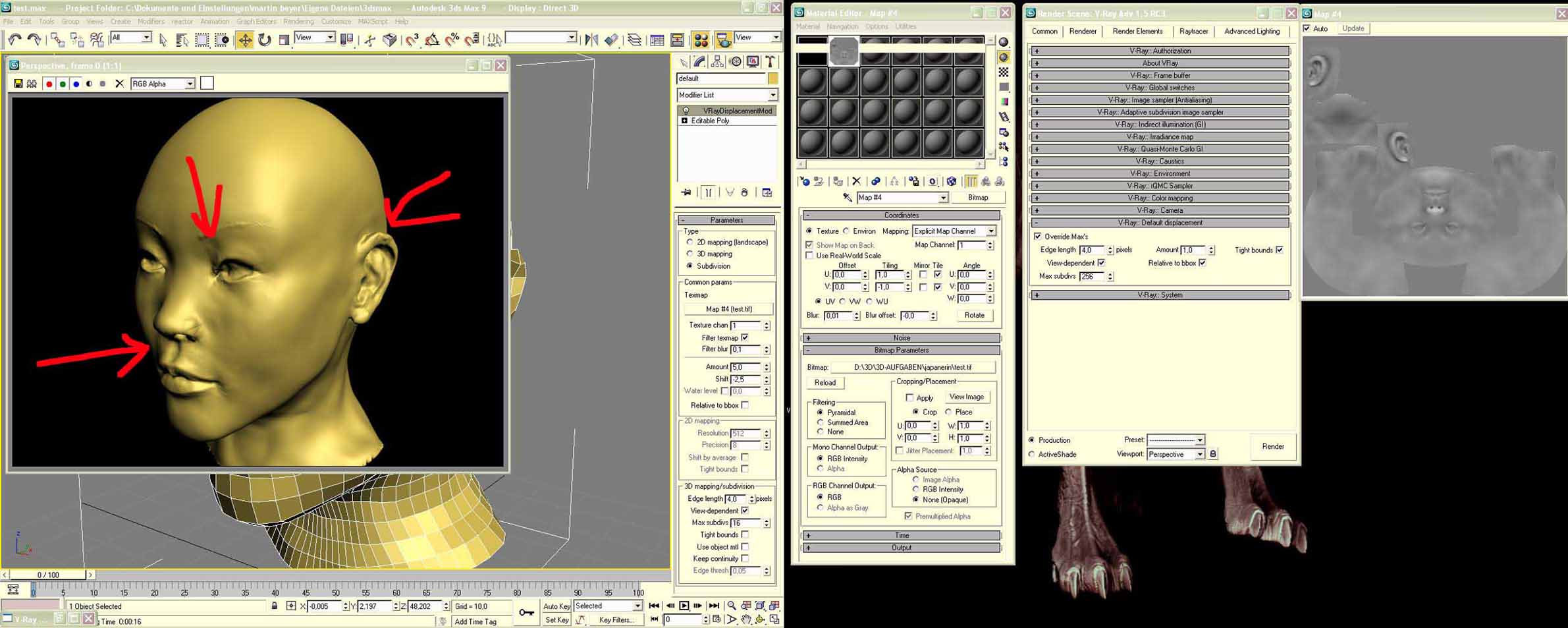The height and width of the screenshot is (628, 1568).
Task: Expand the Noise rollout in Material Editor
Action: click(901, 338)
